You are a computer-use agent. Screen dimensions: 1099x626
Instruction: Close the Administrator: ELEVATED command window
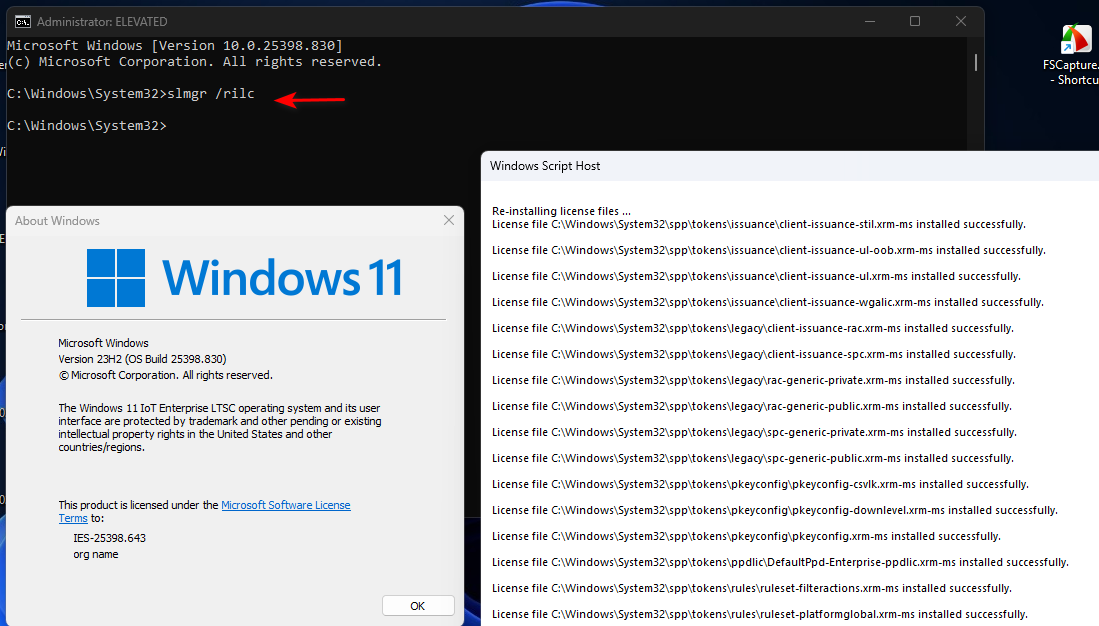[961, 22]
